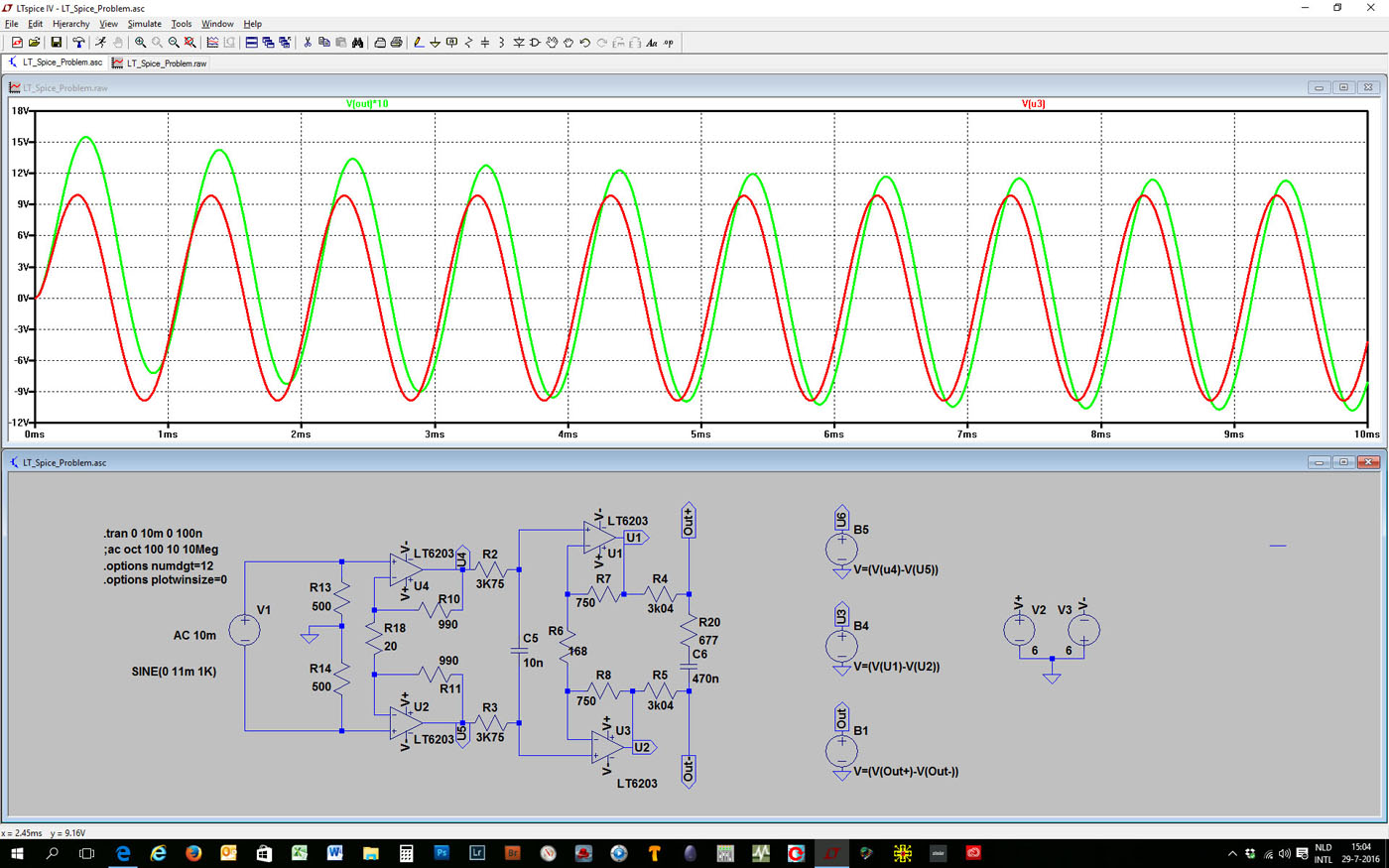Click the '470n' value of capacitor C6

(x=705, y=680)
